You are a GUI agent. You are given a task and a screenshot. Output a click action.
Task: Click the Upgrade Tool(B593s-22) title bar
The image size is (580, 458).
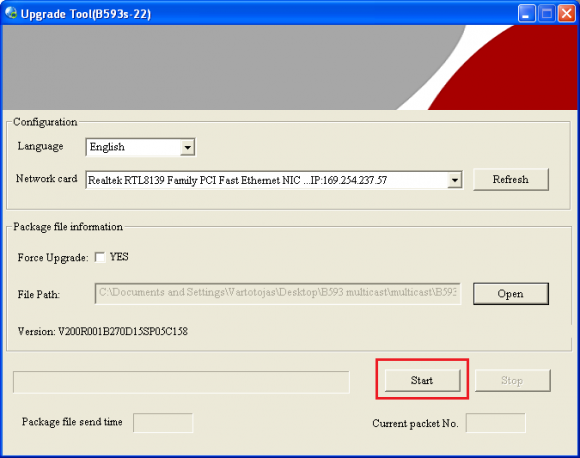click(259, 14)
